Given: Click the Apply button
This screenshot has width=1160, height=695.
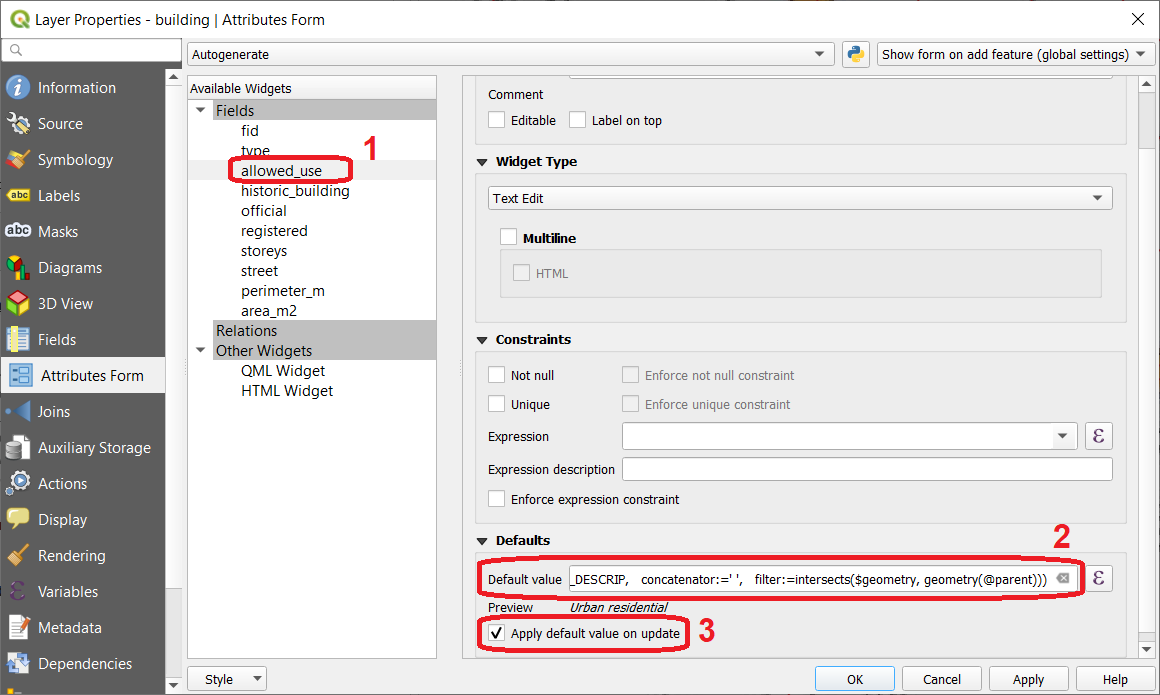Looking at the screenshot, I should tap(1028, 679).
